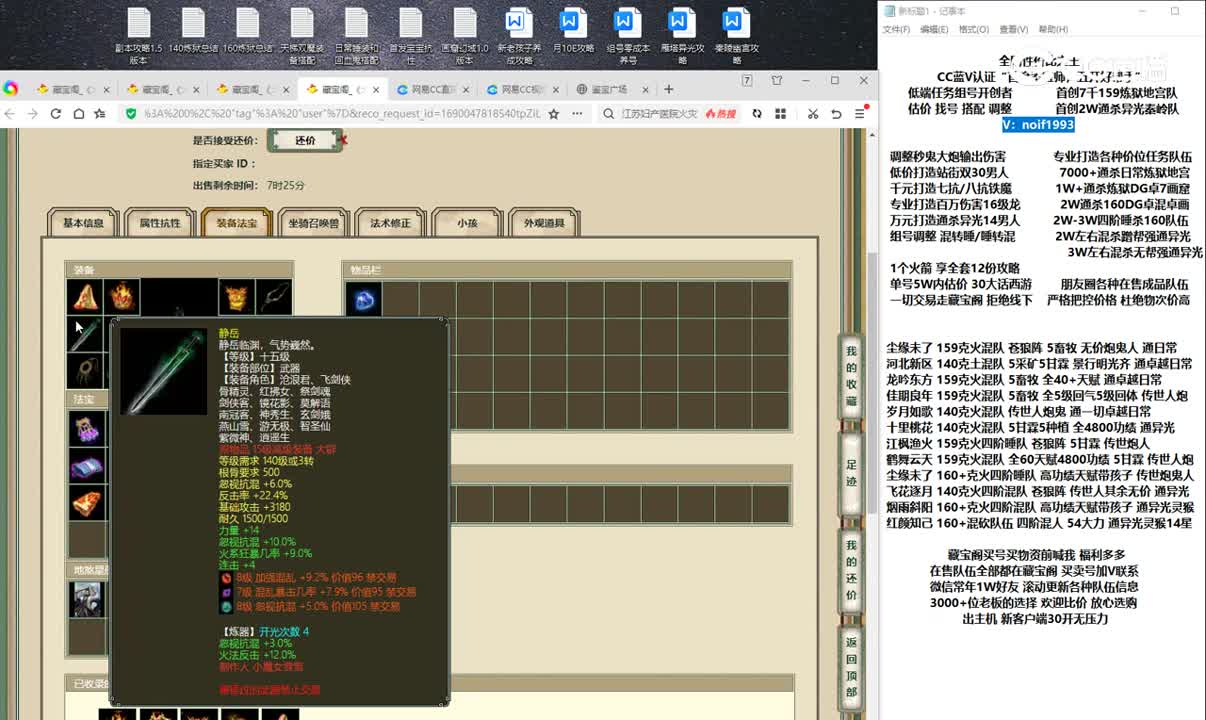Open the favorites list icon beside home

pyautogui.click(x=100, y=114)
